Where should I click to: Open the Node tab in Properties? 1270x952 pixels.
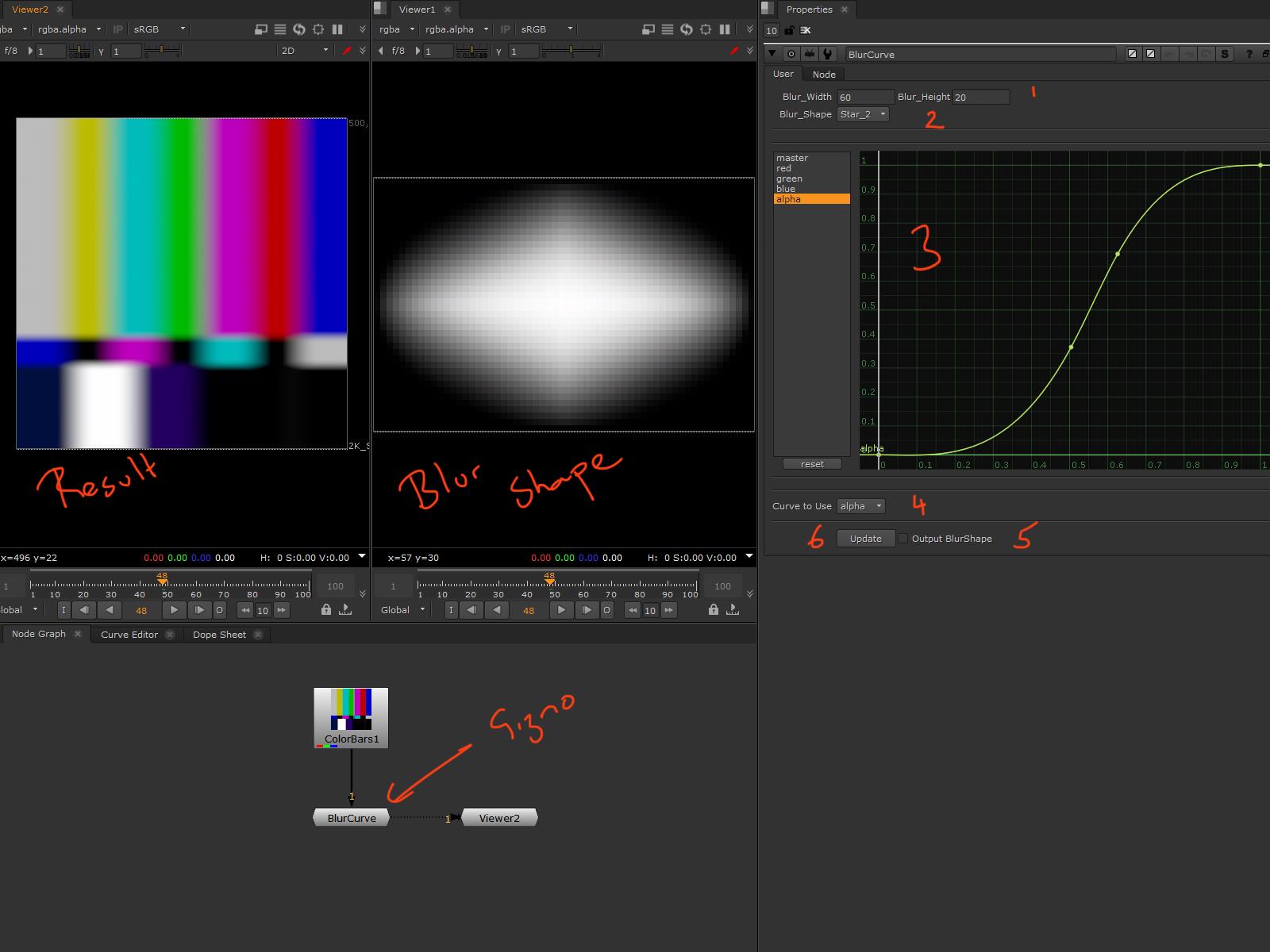(823, 75)
